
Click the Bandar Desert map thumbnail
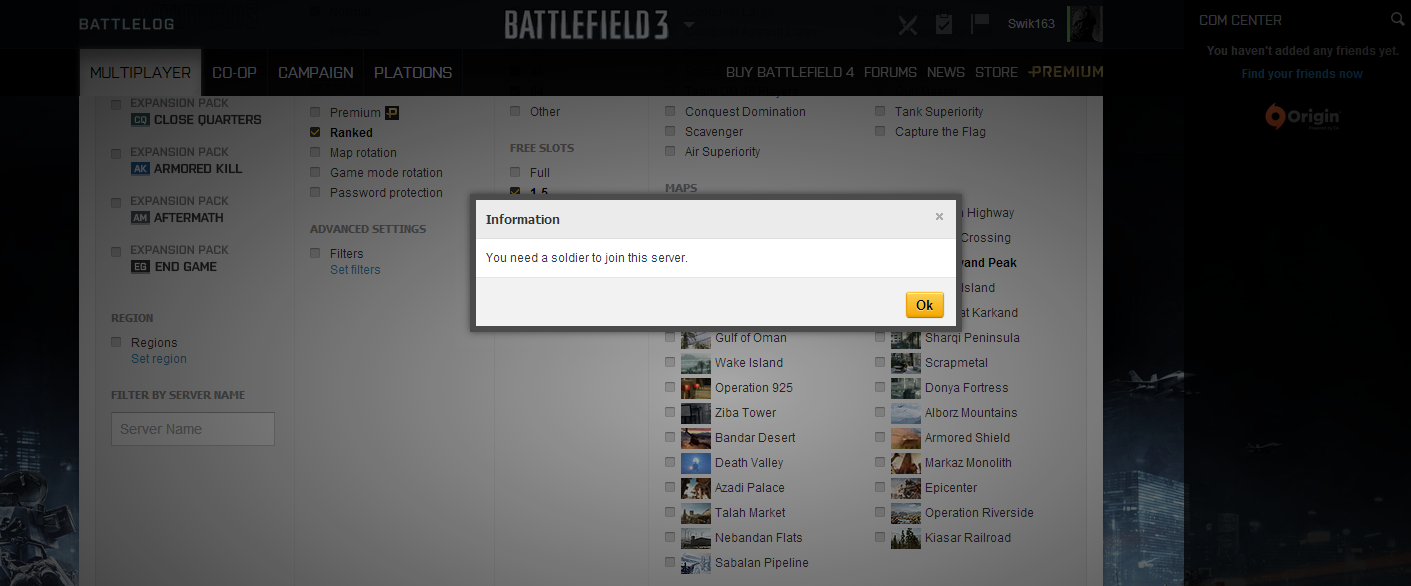point(696,438)
